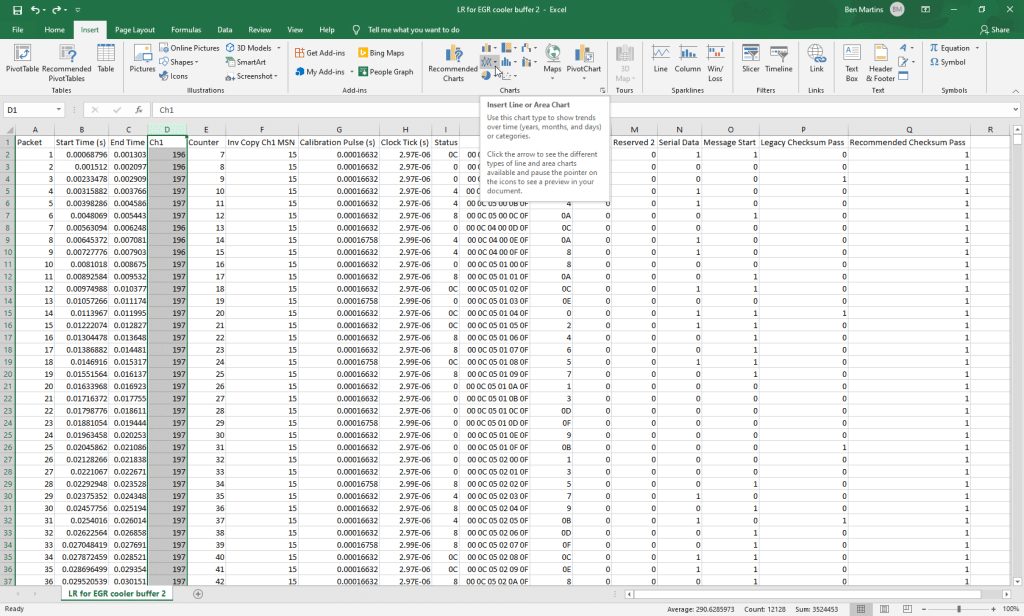Launch Bing Maps add-in

pos(381,53)
